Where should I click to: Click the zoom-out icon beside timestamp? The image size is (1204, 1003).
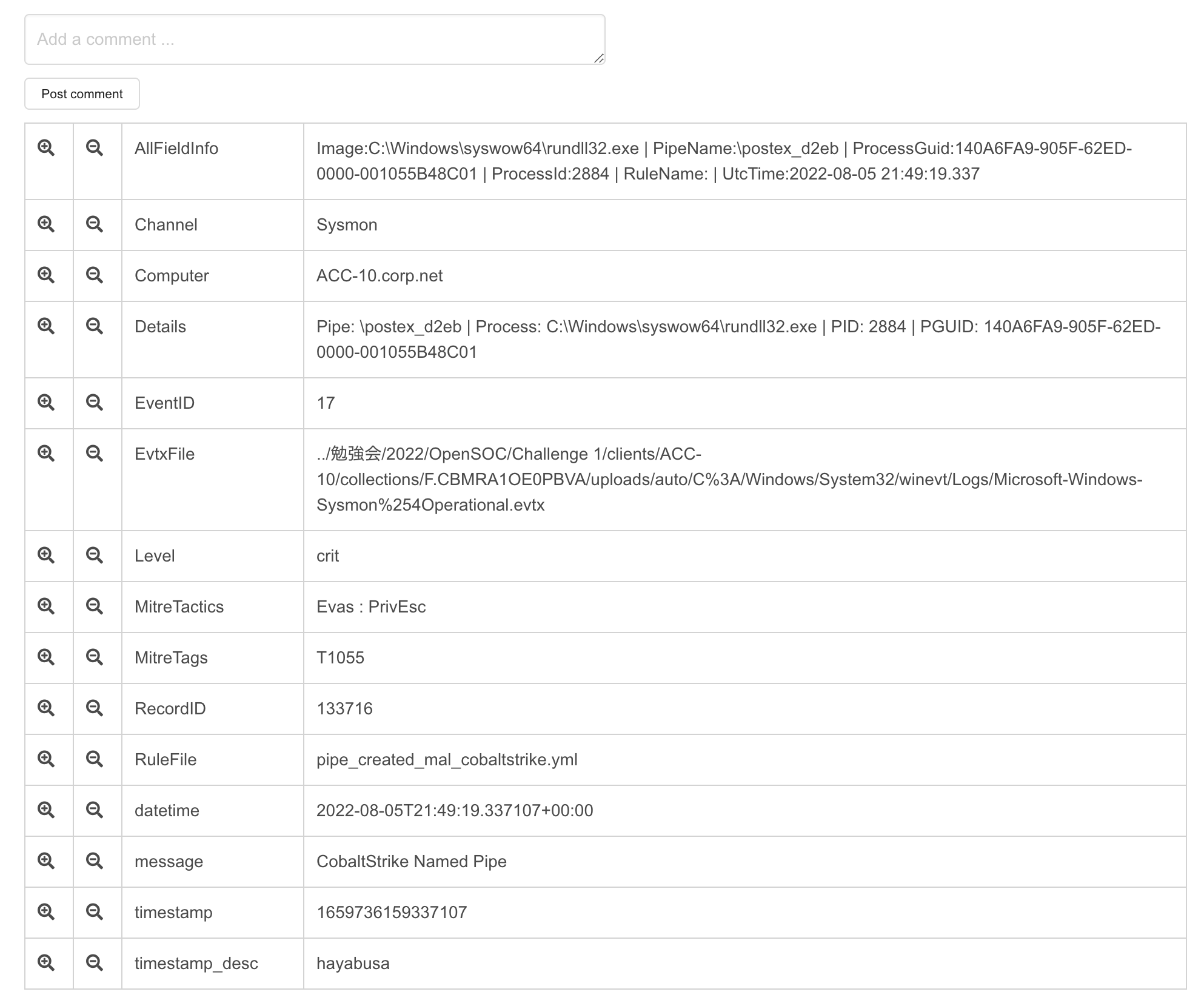point(94,911)
